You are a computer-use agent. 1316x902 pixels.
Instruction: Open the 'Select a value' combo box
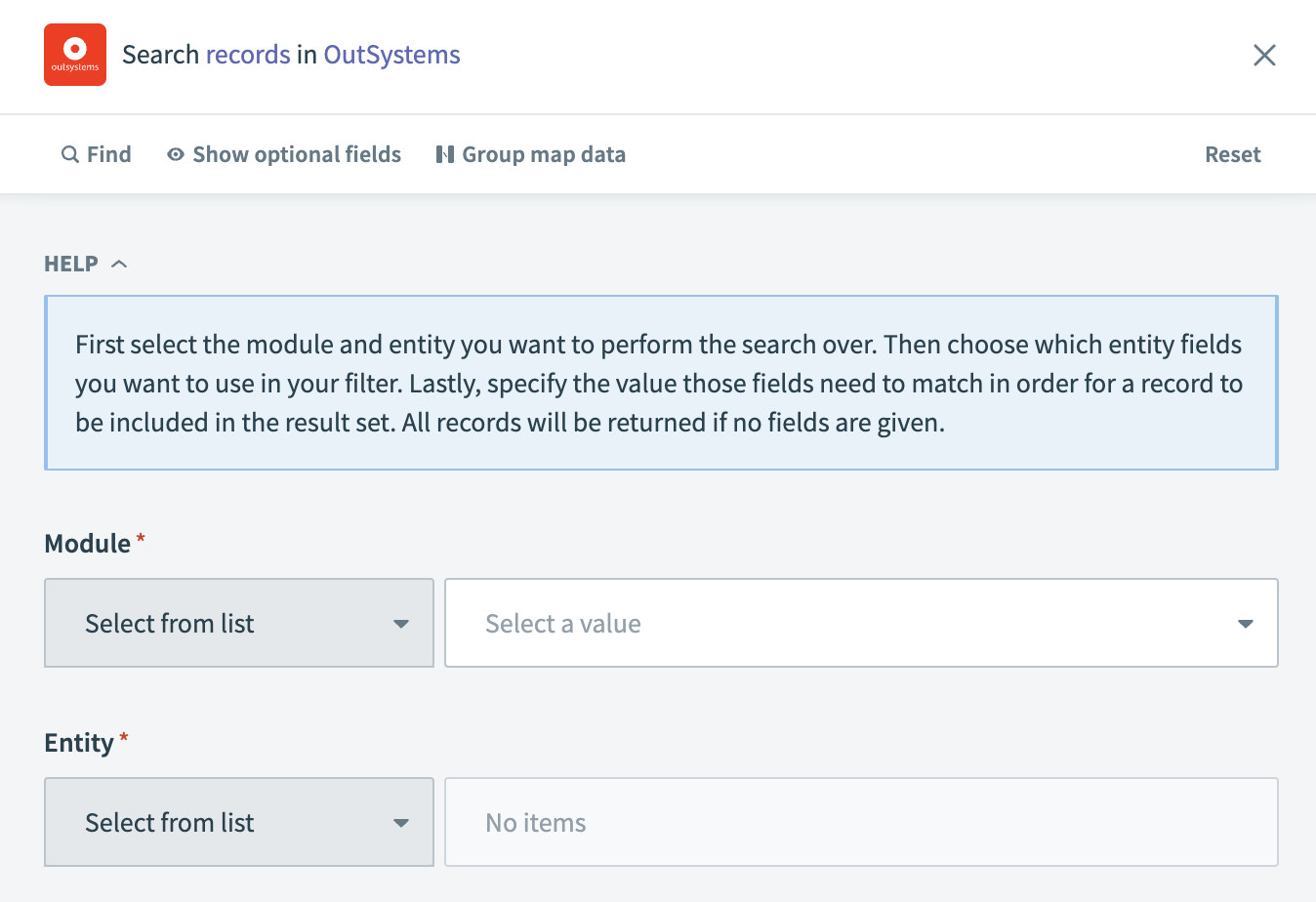[x=861, y=623]
